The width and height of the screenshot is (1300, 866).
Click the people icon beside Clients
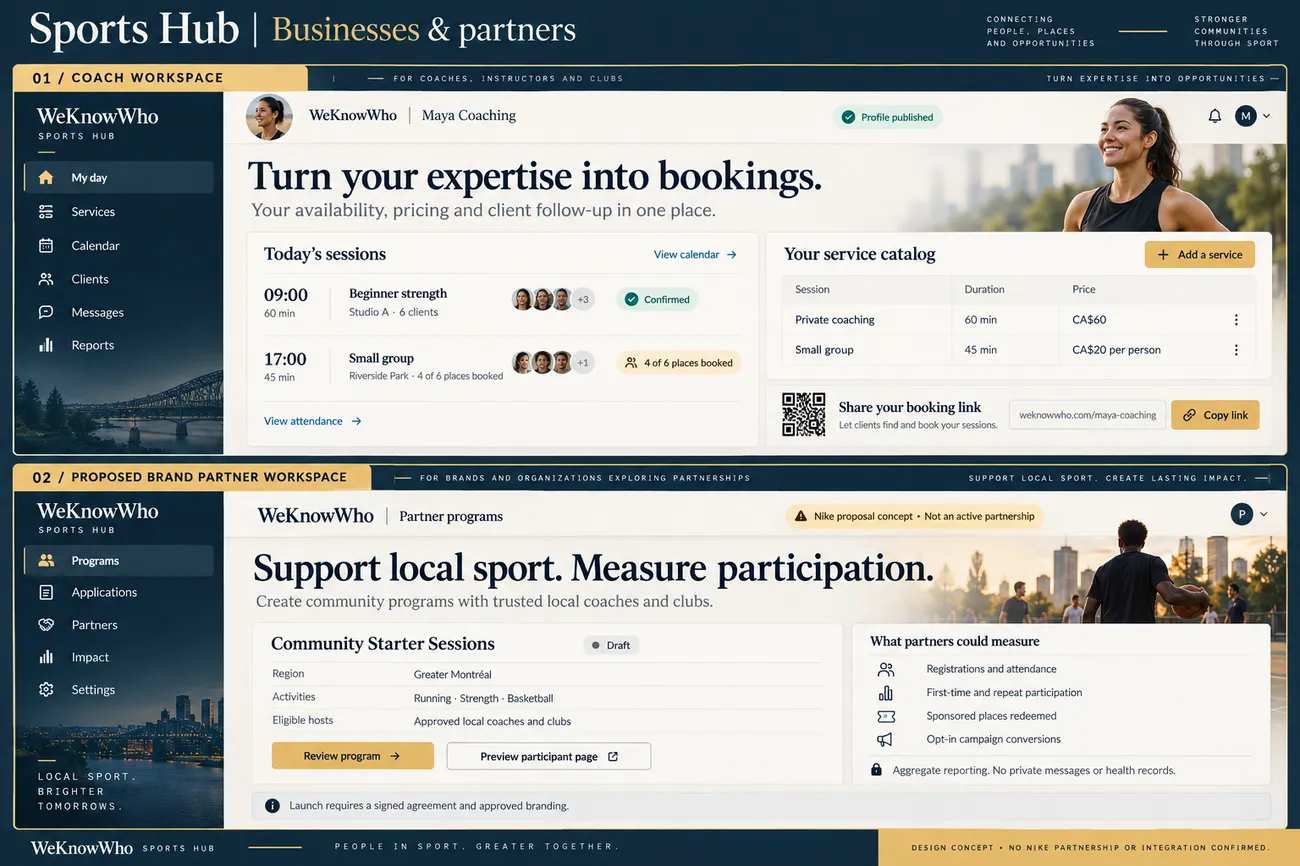[46, 279]
